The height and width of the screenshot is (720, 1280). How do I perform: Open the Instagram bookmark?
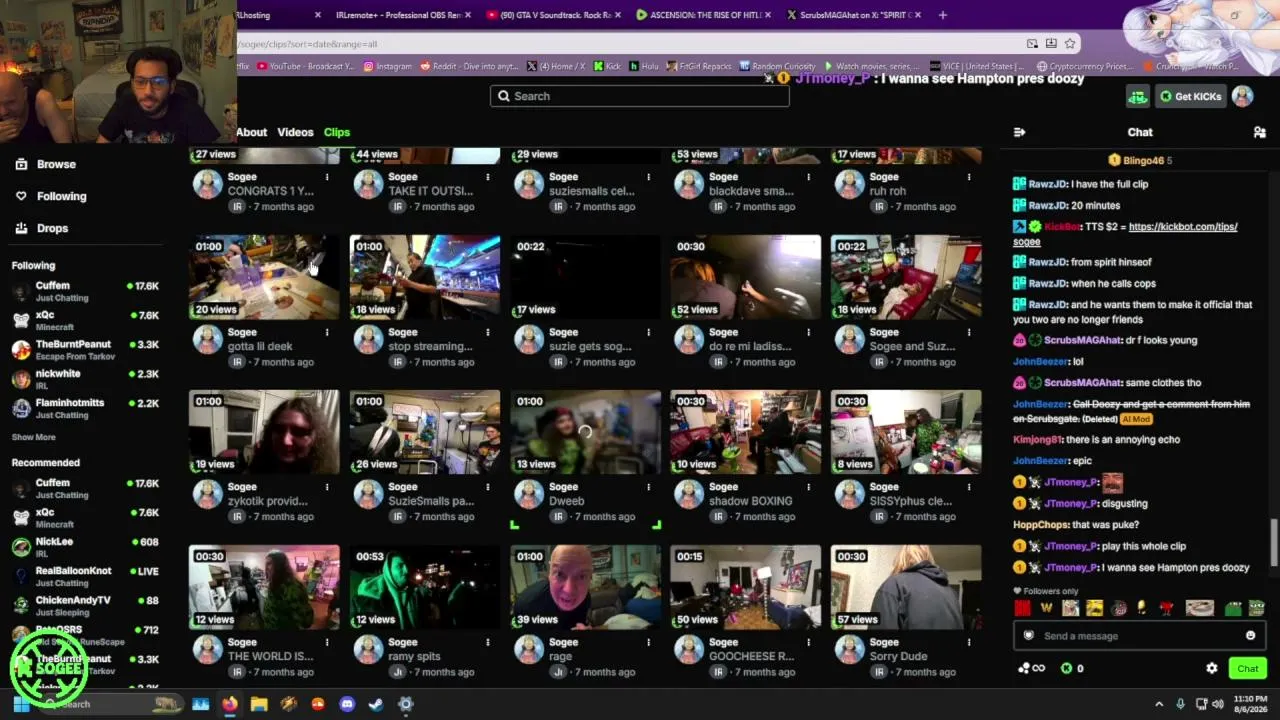click(x=388, y=66)
